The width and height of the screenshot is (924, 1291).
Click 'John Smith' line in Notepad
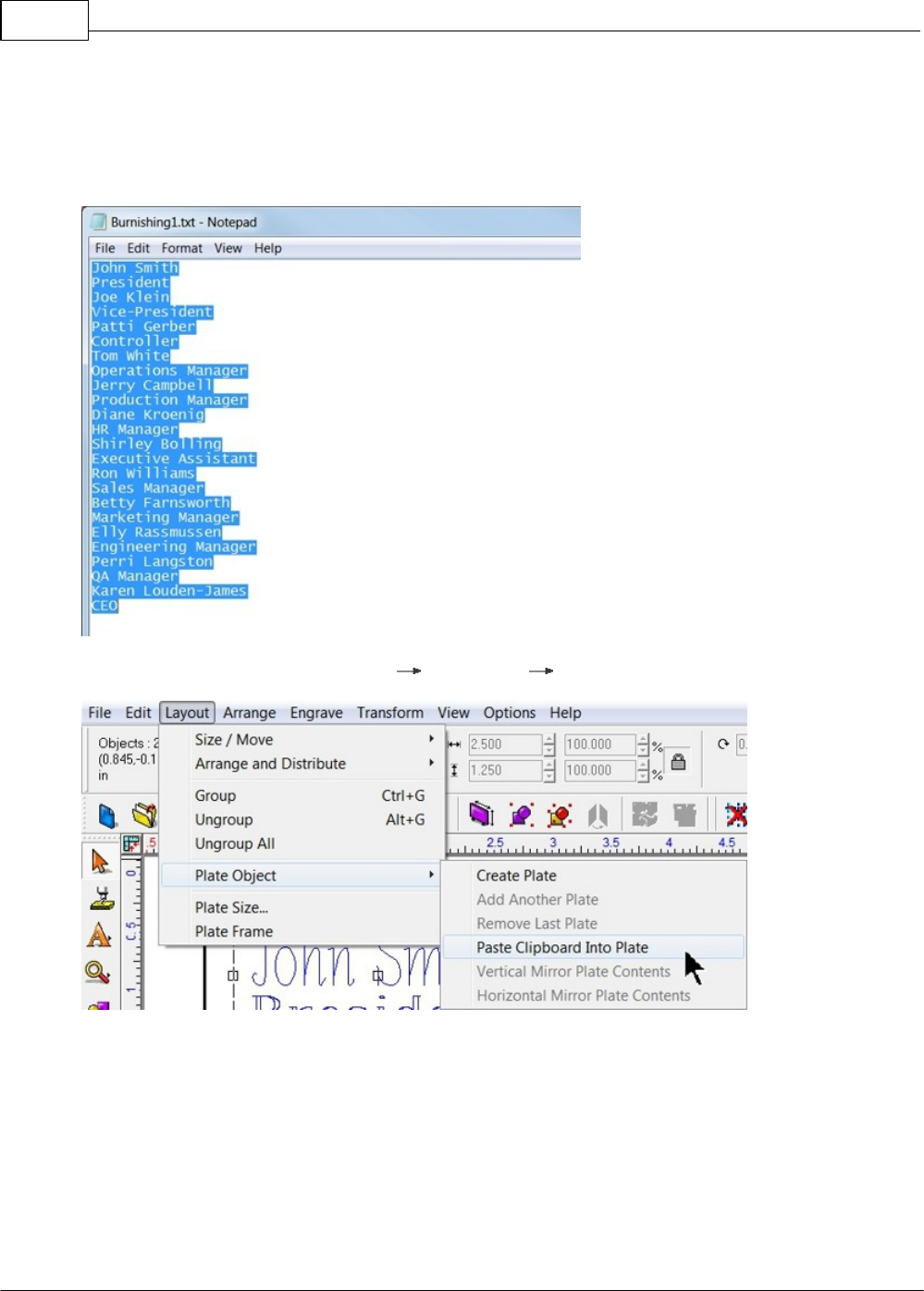(135, 268)
